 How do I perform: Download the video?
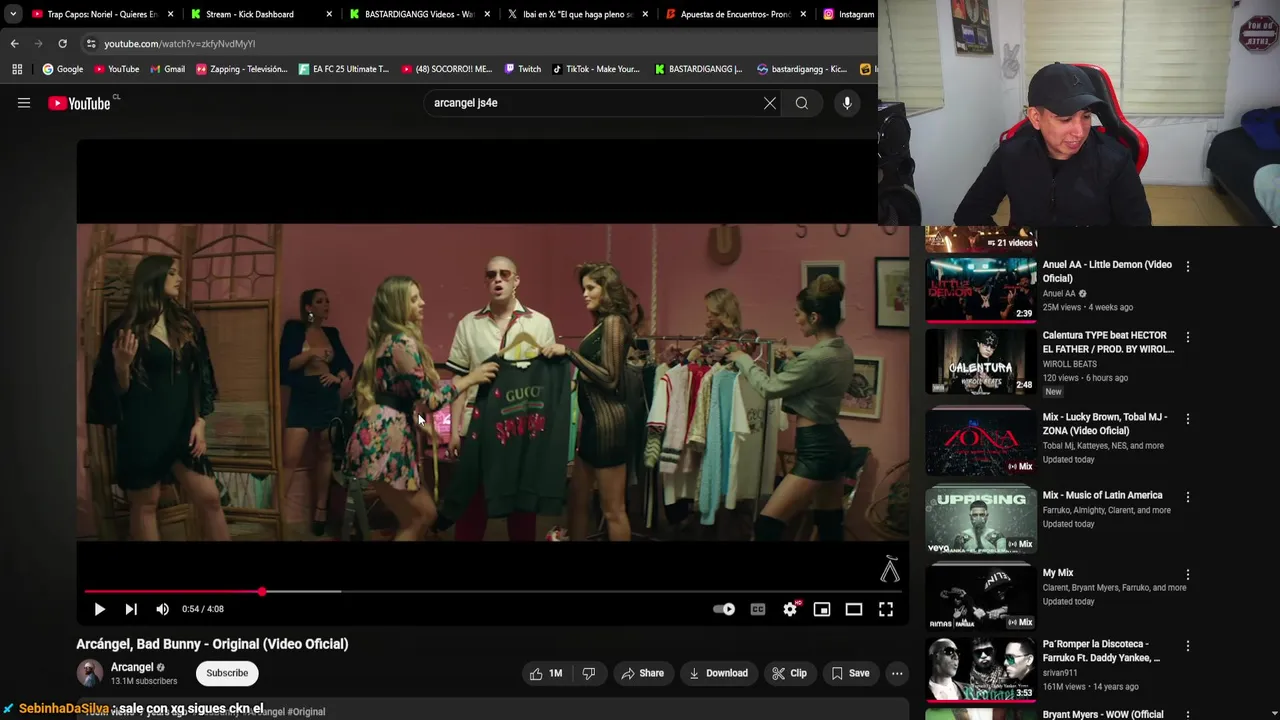[x=718, y=673]
